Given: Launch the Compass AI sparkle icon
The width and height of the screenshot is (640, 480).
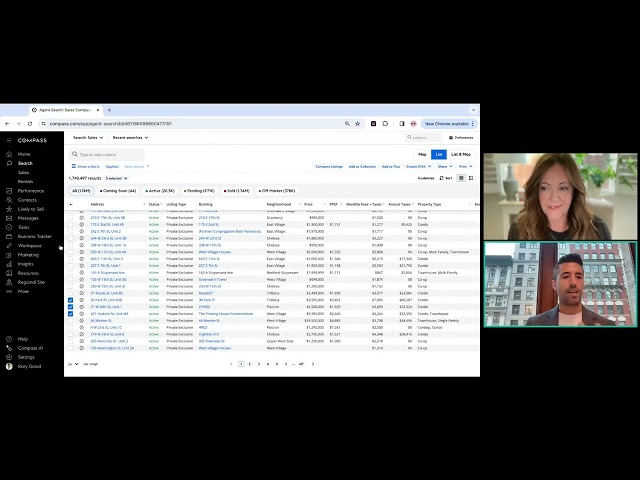Looking at the screenshot, I should pos(9,348).
